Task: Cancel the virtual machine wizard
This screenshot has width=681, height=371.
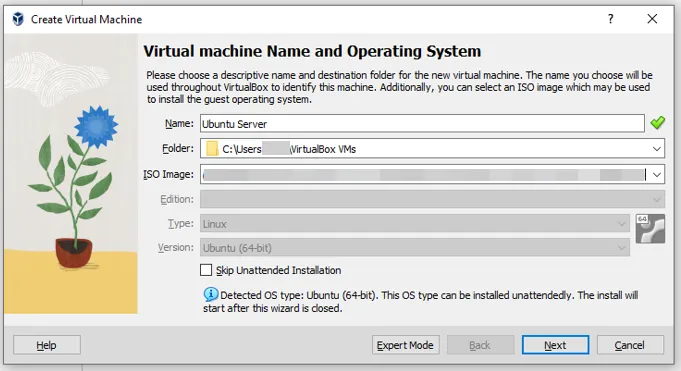Action: (x=630, y=345)
